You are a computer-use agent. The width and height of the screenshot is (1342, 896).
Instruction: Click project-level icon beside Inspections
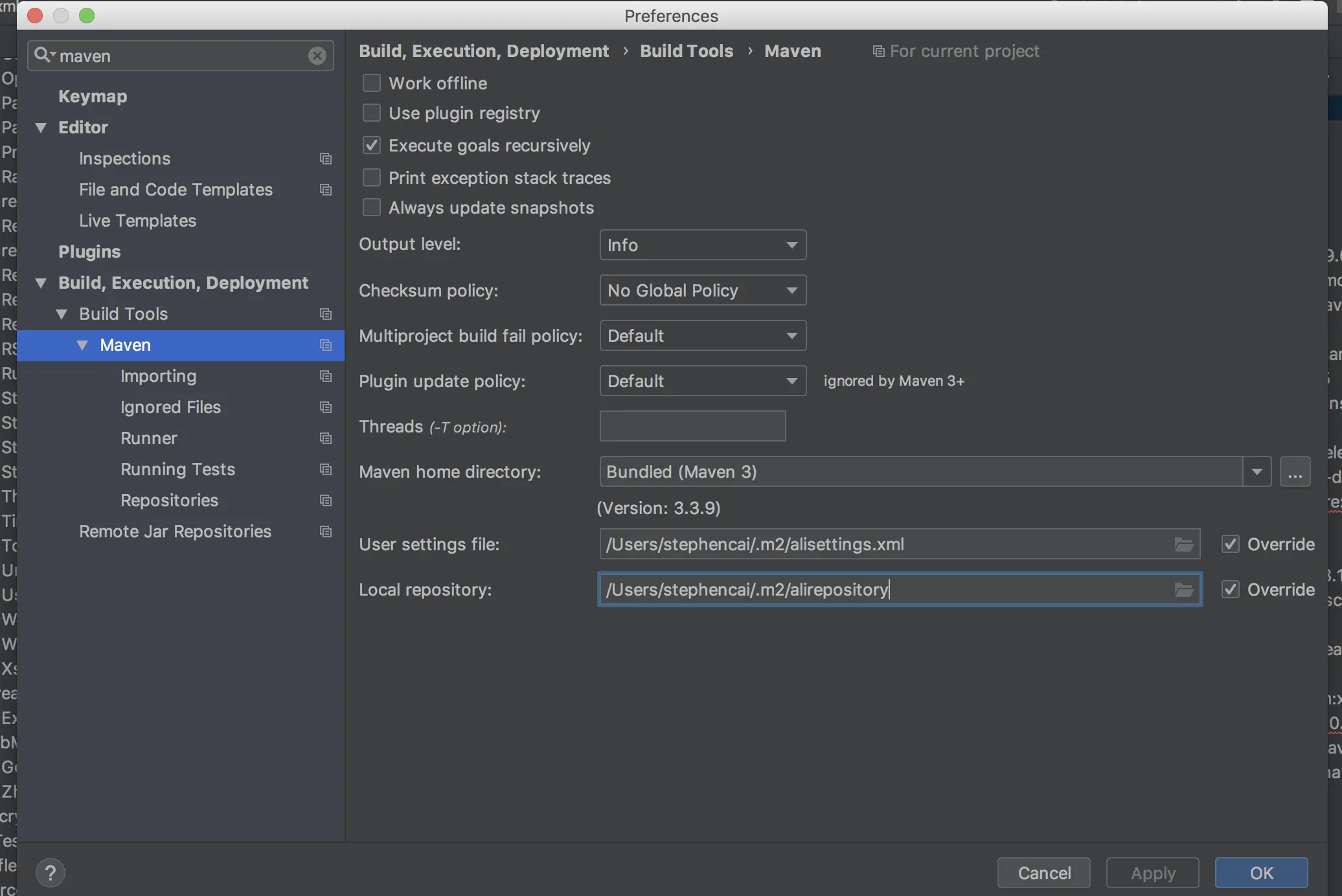click(326, 159)
